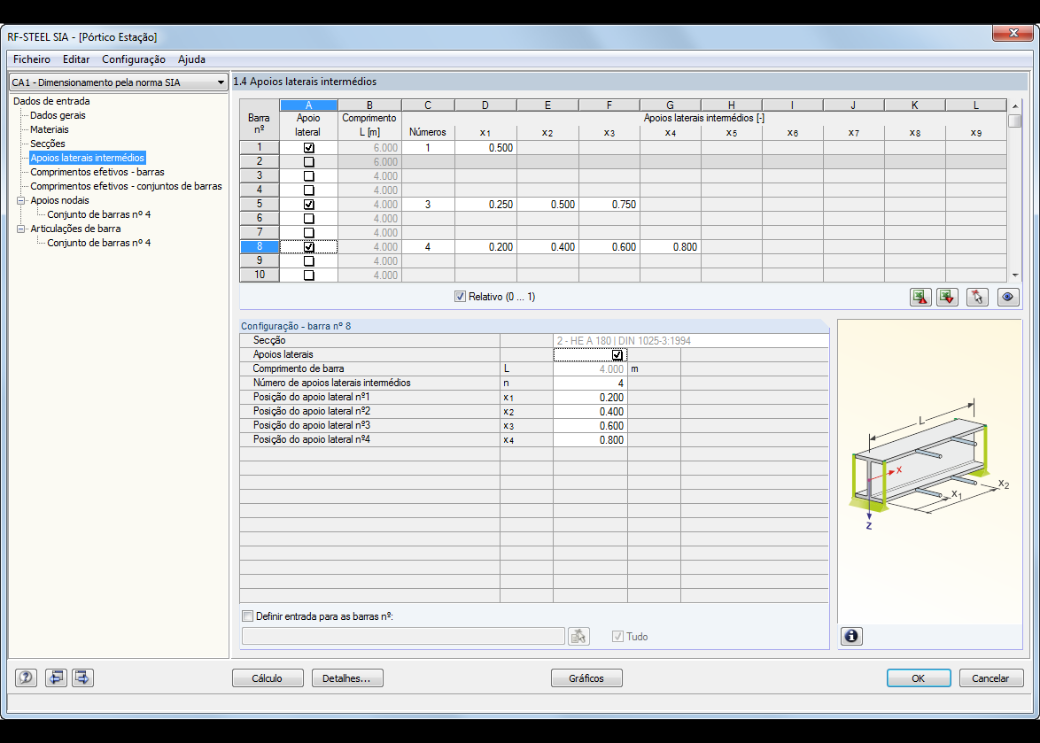Click column A header
Viewport: 1040px width, 743px height.
(x=308, y=105)
